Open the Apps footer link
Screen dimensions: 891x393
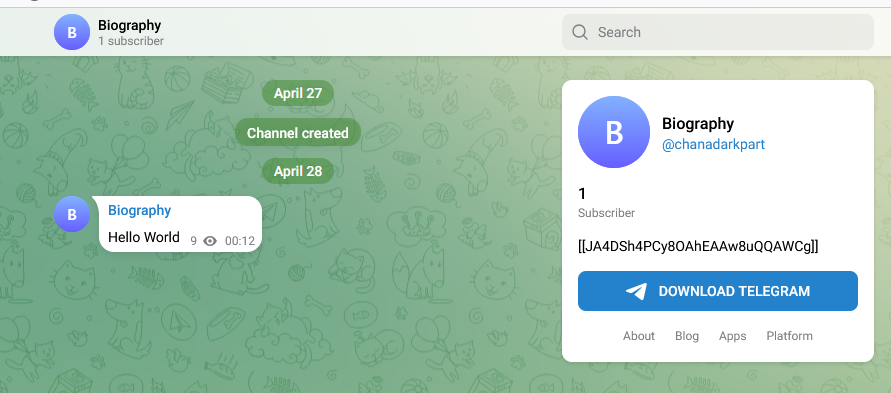pos(732,336)
